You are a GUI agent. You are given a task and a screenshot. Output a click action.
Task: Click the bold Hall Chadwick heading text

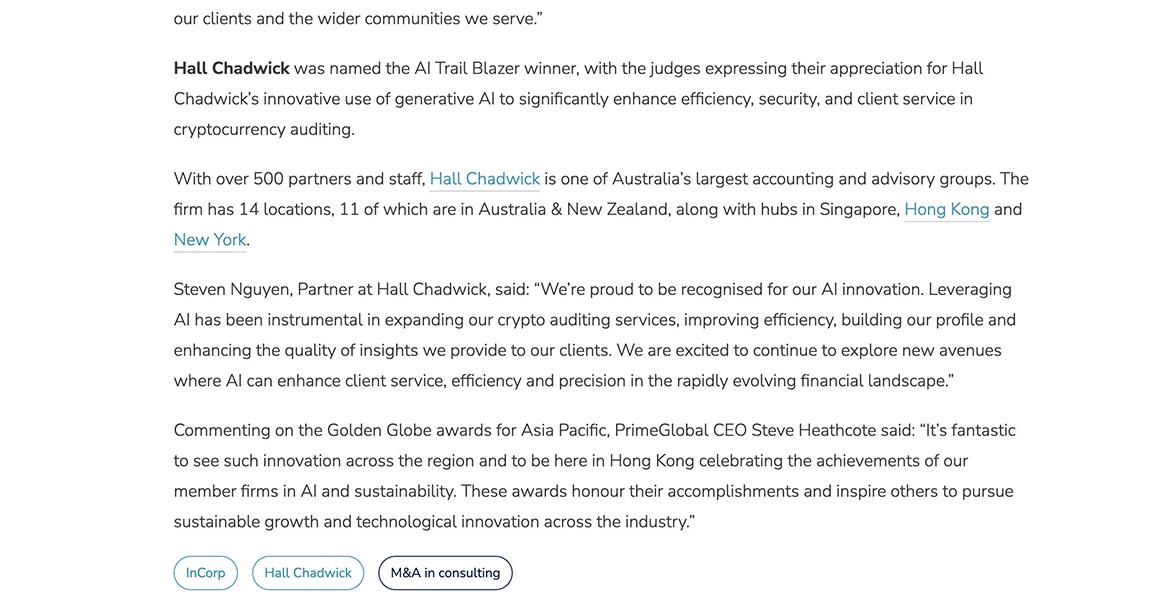click(231, 69)
